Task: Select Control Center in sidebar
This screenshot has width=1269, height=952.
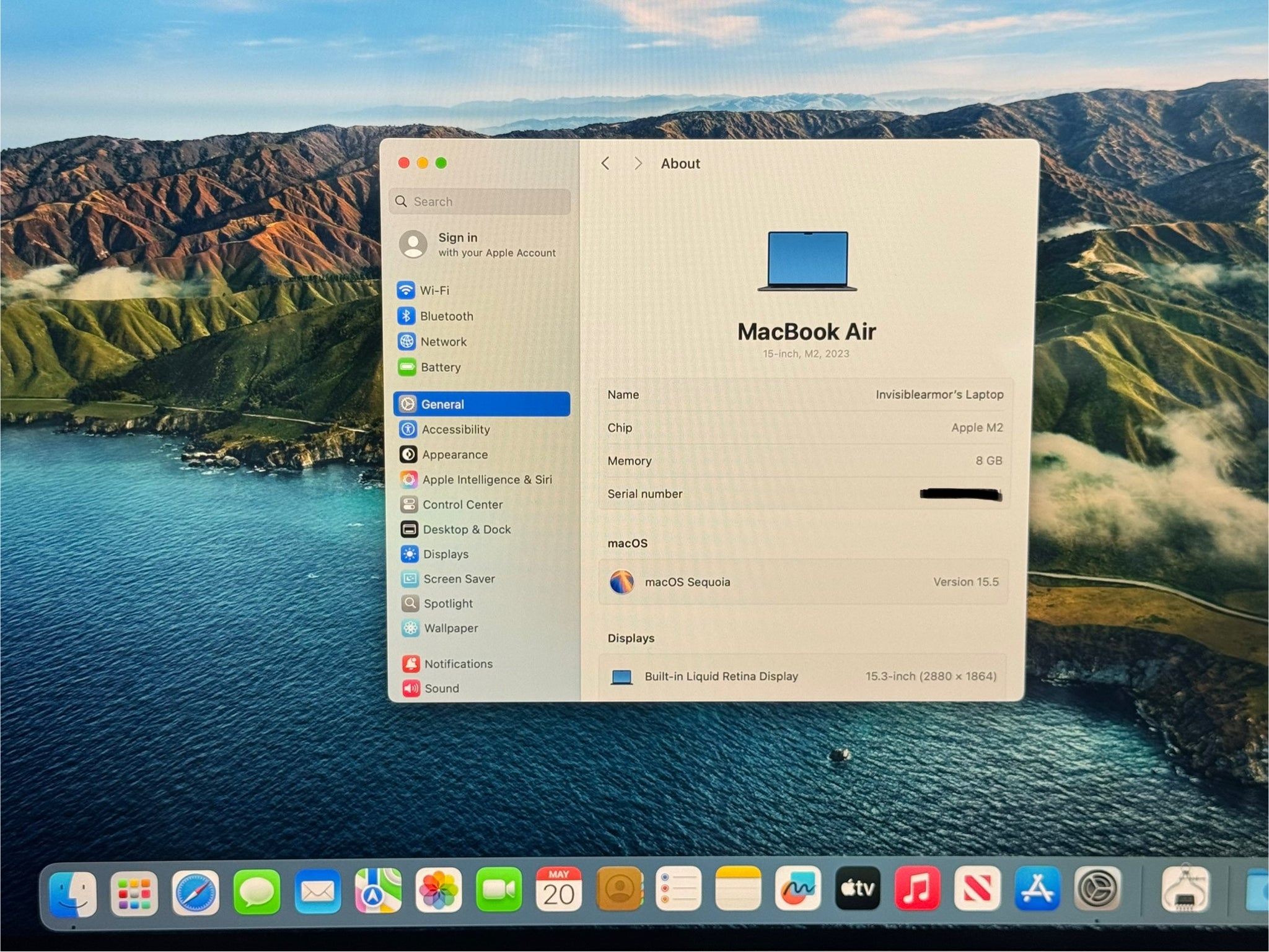Action: tap(462, 505)
